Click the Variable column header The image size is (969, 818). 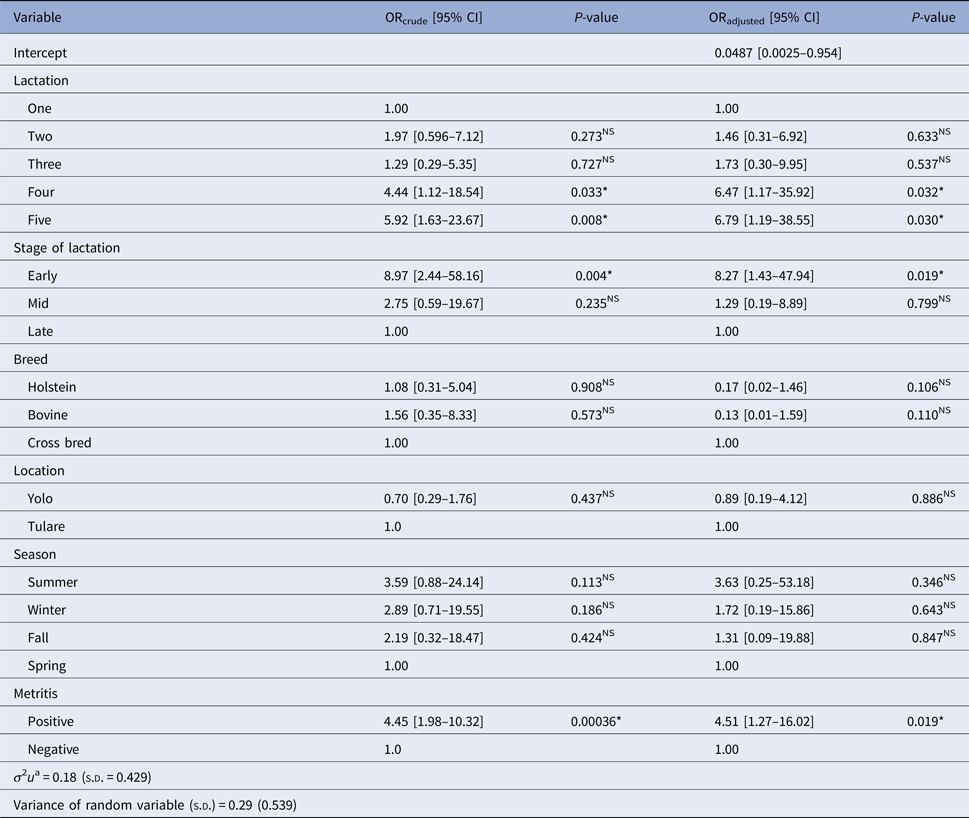coord(39,17)
